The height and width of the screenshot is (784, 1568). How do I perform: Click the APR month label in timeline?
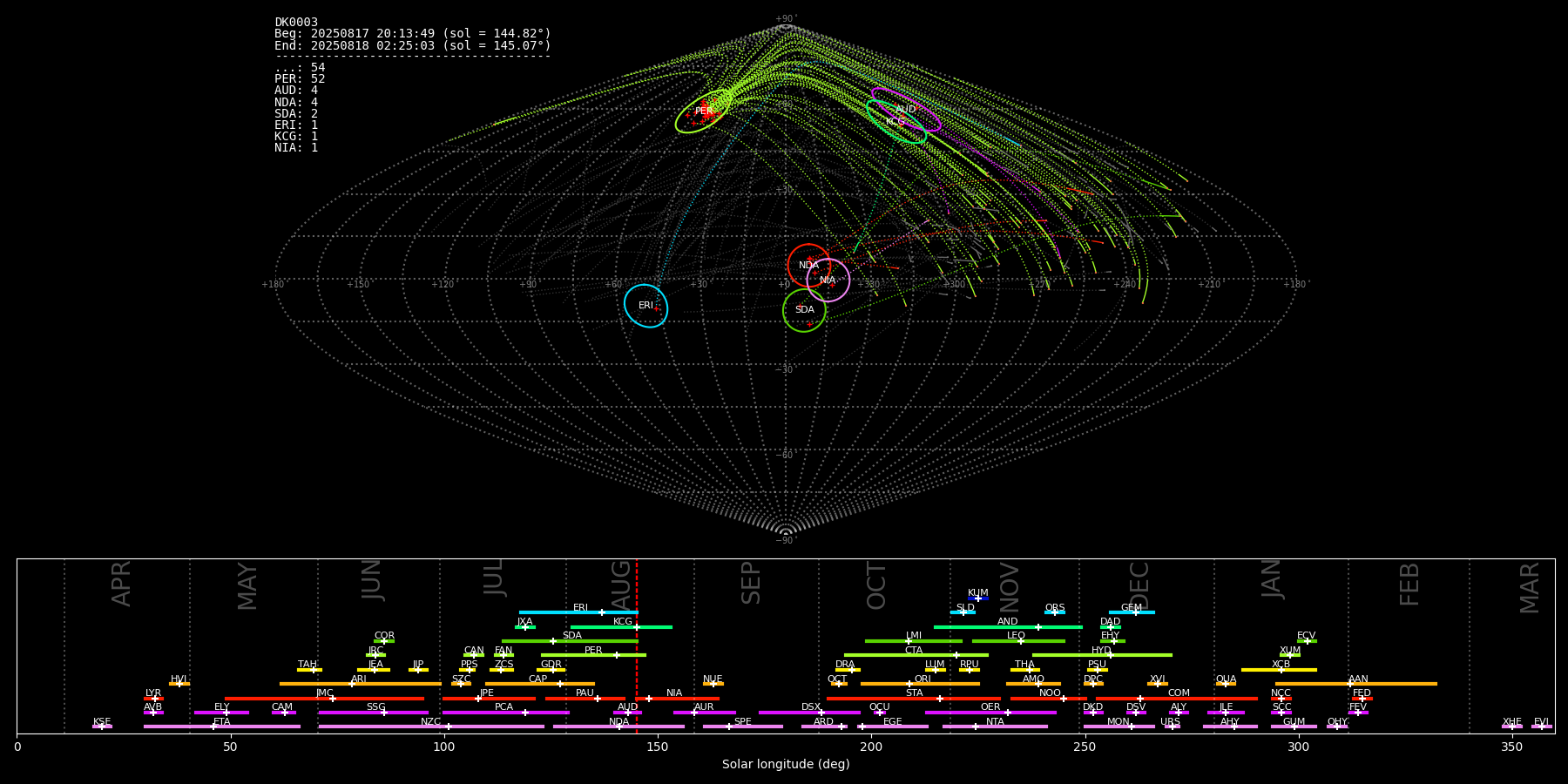click(121, 584)
